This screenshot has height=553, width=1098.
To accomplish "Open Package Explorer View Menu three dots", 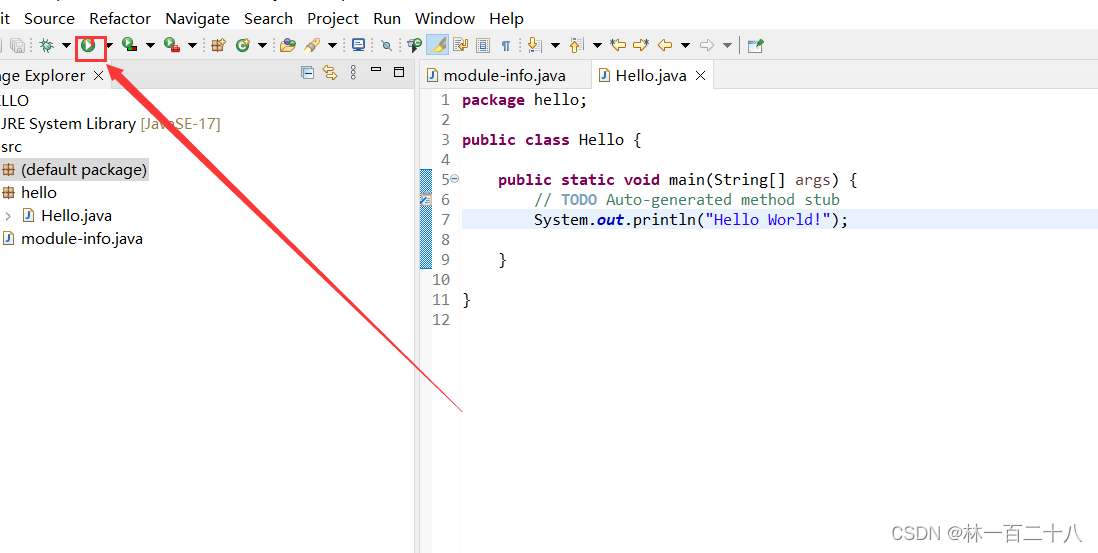I will pos(353,72).
